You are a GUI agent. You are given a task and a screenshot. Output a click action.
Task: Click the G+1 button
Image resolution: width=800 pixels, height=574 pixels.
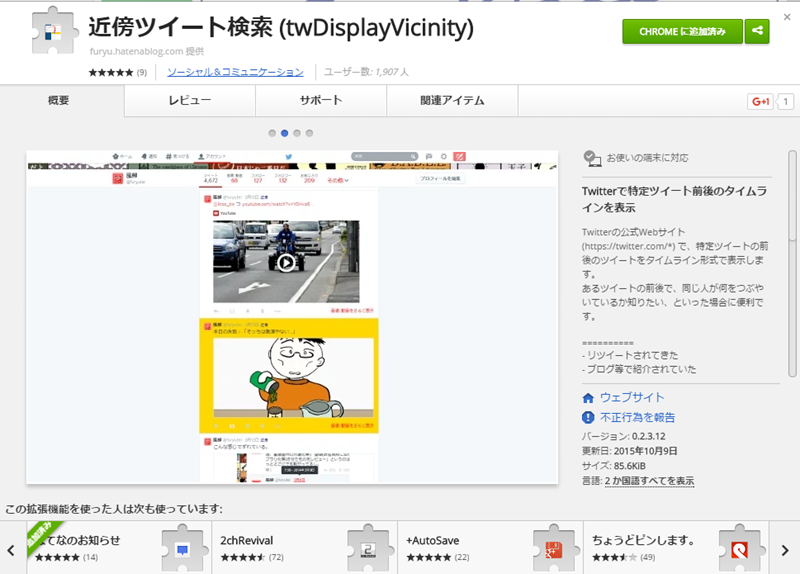(760, 102)
